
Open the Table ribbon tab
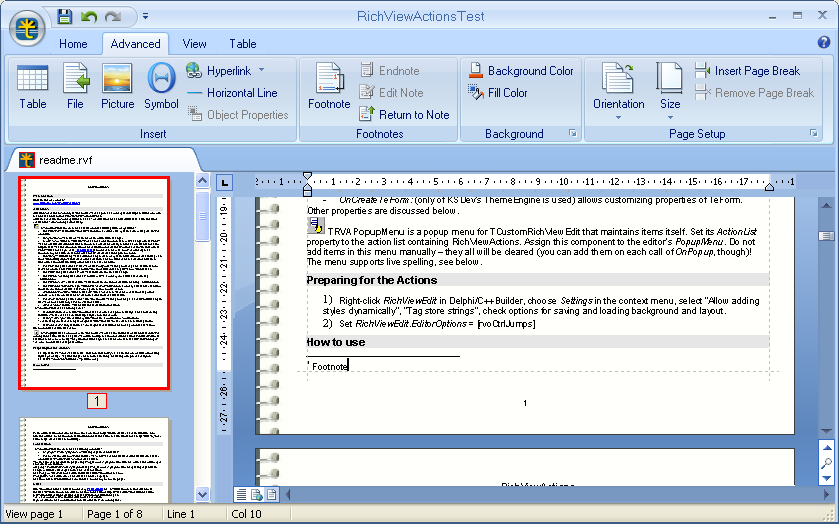[x=243, y=44]
